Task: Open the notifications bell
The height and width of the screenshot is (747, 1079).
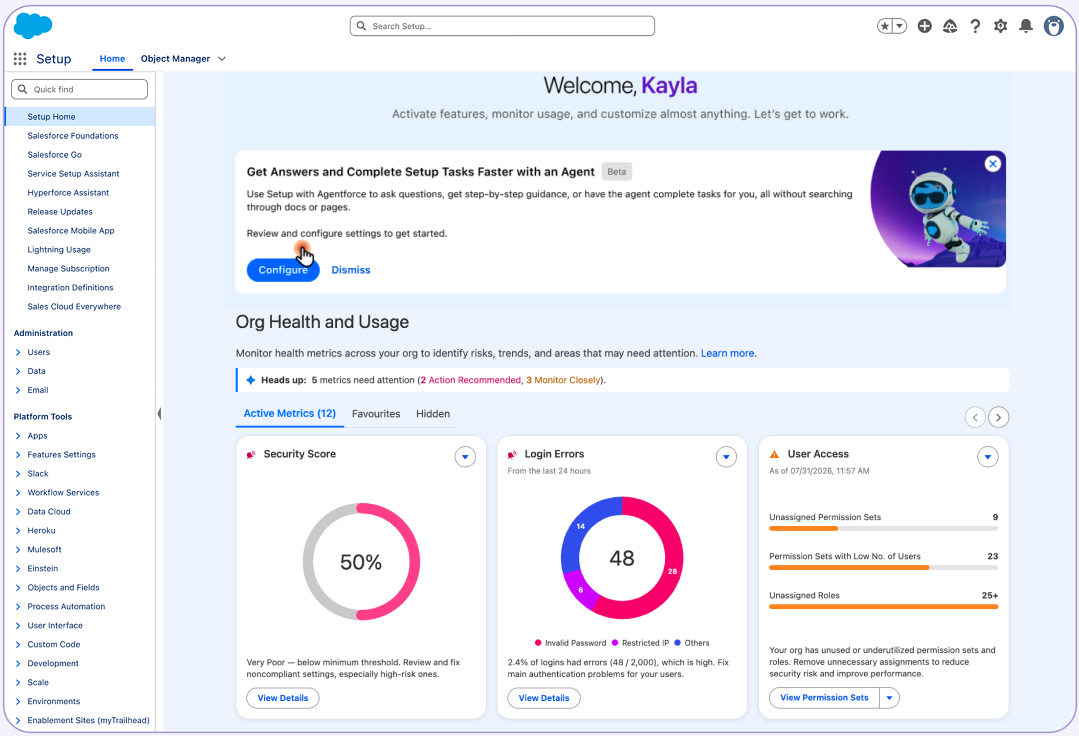Action: pos(1026,26)
